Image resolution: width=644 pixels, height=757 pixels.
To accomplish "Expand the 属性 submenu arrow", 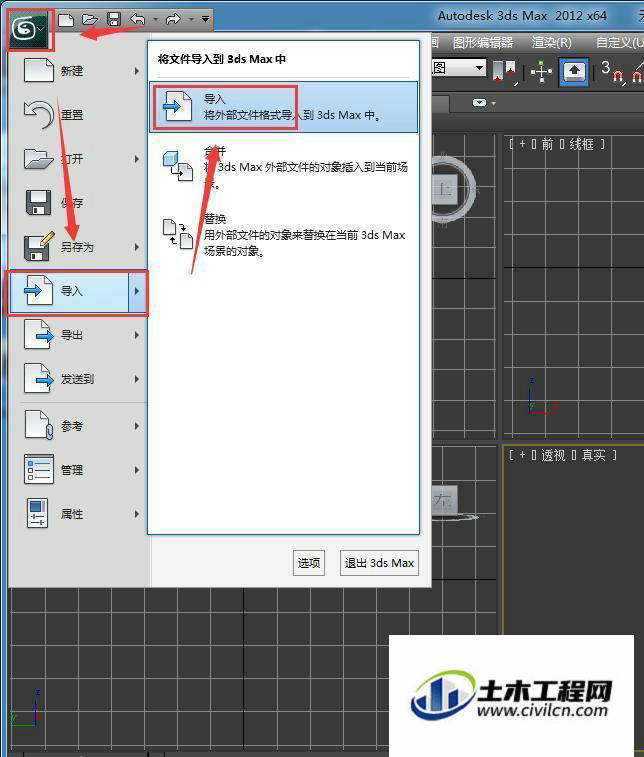I will pos(137,514).
